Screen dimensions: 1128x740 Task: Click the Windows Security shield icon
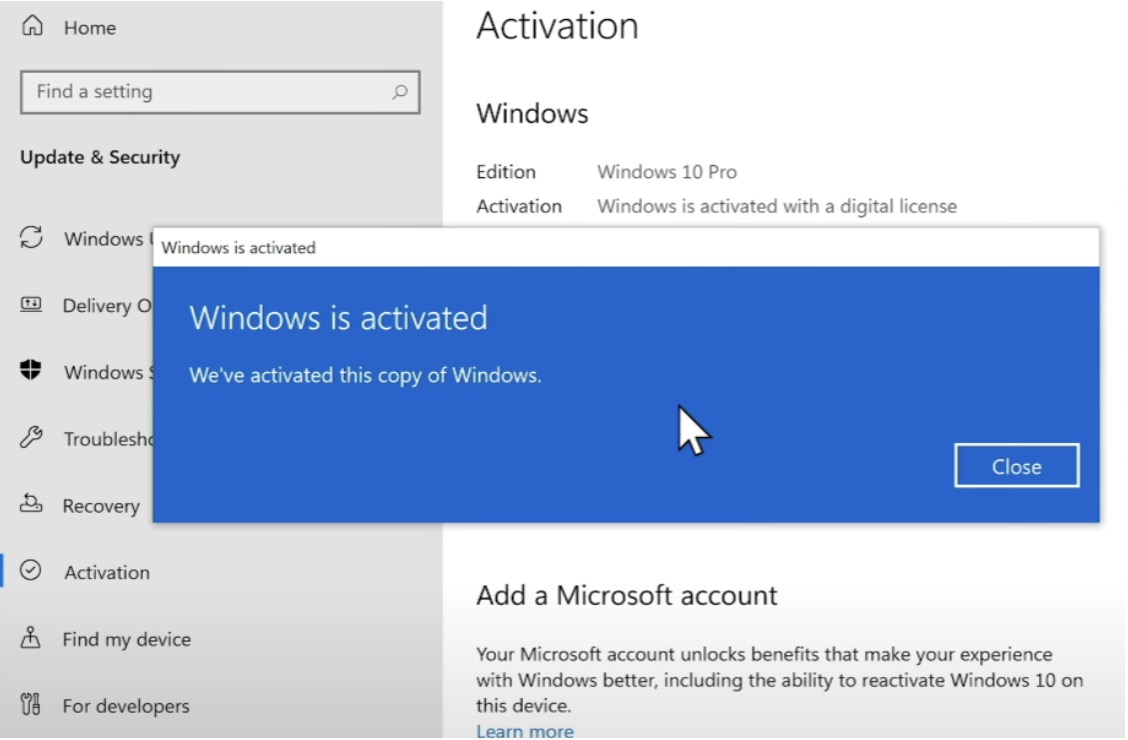click(x=32, y=372)
